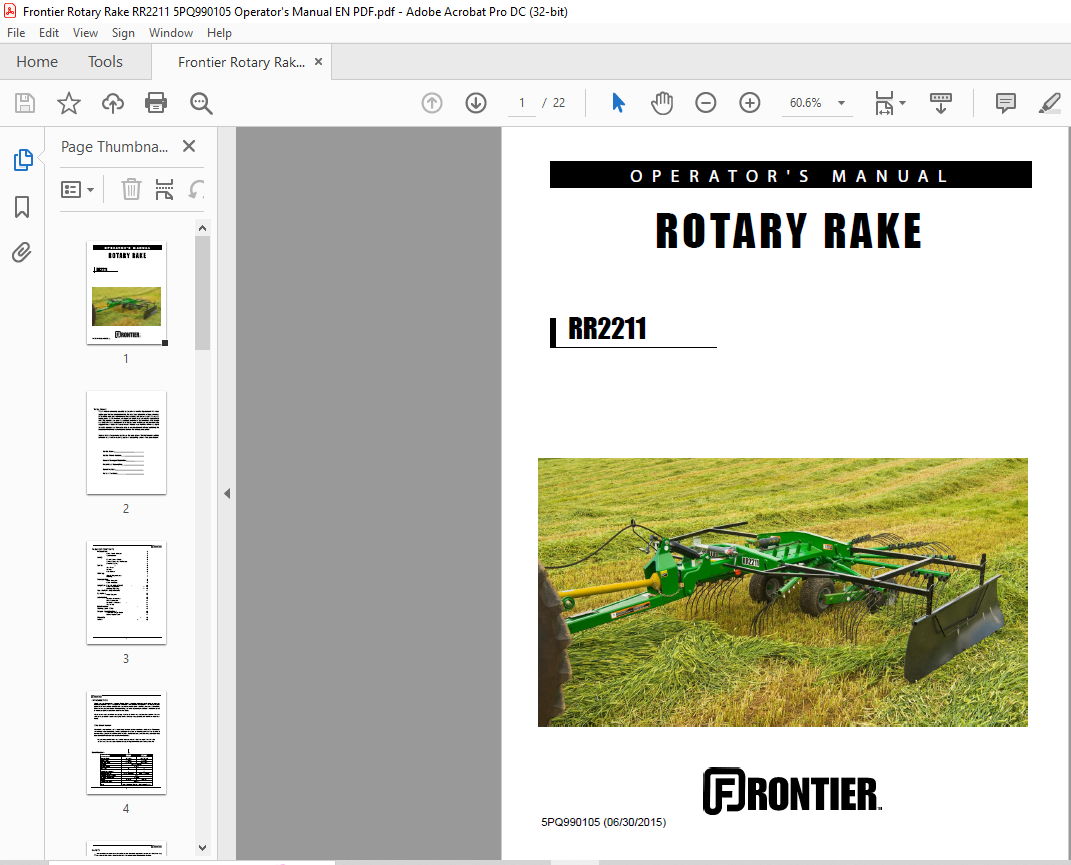1071x865 pixels.
Task: Click the Frontier logo on page
Action: point(792,791)
